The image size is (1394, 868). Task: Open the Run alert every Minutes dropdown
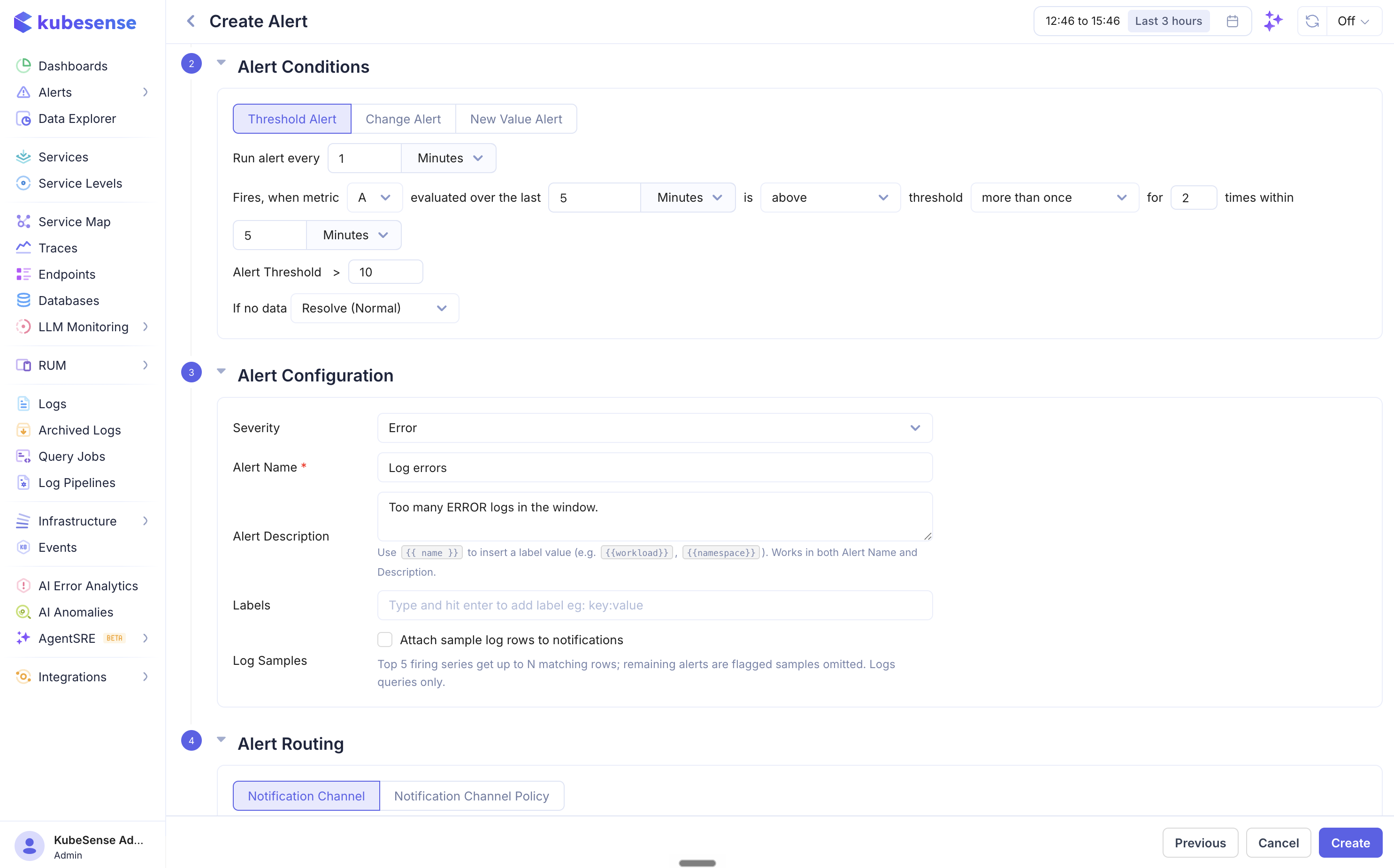(x=449, y=158)
